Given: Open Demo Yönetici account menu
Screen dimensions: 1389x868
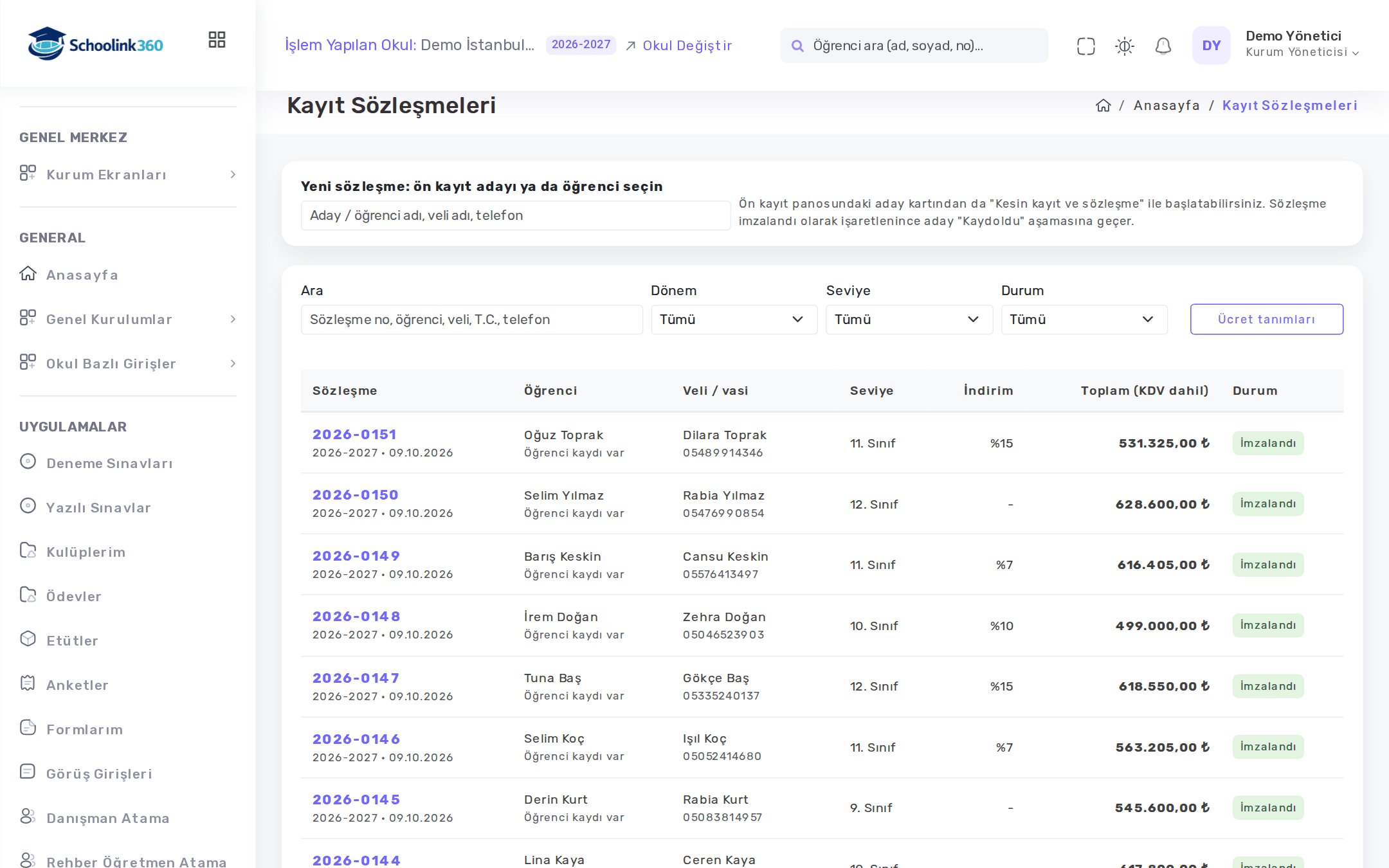Looking at the screenshot, I should [1302, 44].
